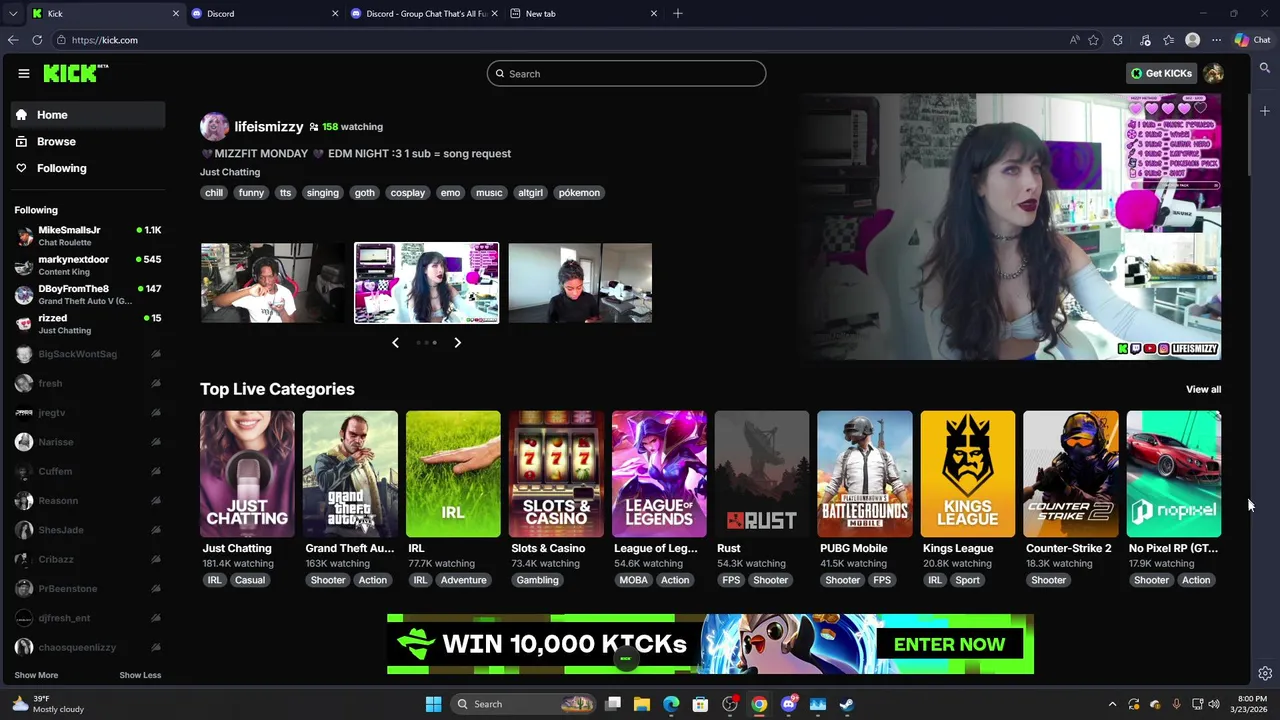Viewport: 1280px width, 720px height.
Task: Select Gambling tag under Slots & Casino
Action: [537, 580]
